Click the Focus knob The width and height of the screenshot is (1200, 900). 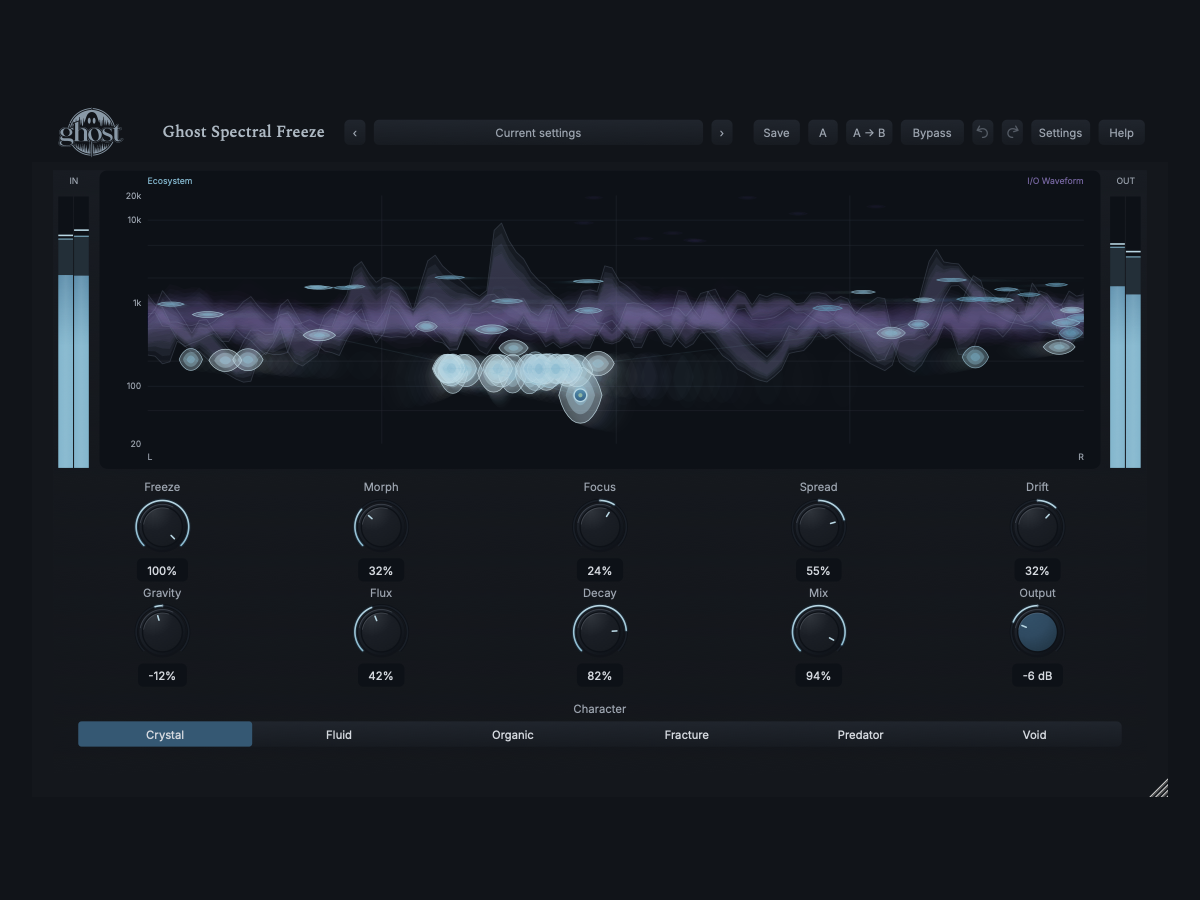pos(599,526)
